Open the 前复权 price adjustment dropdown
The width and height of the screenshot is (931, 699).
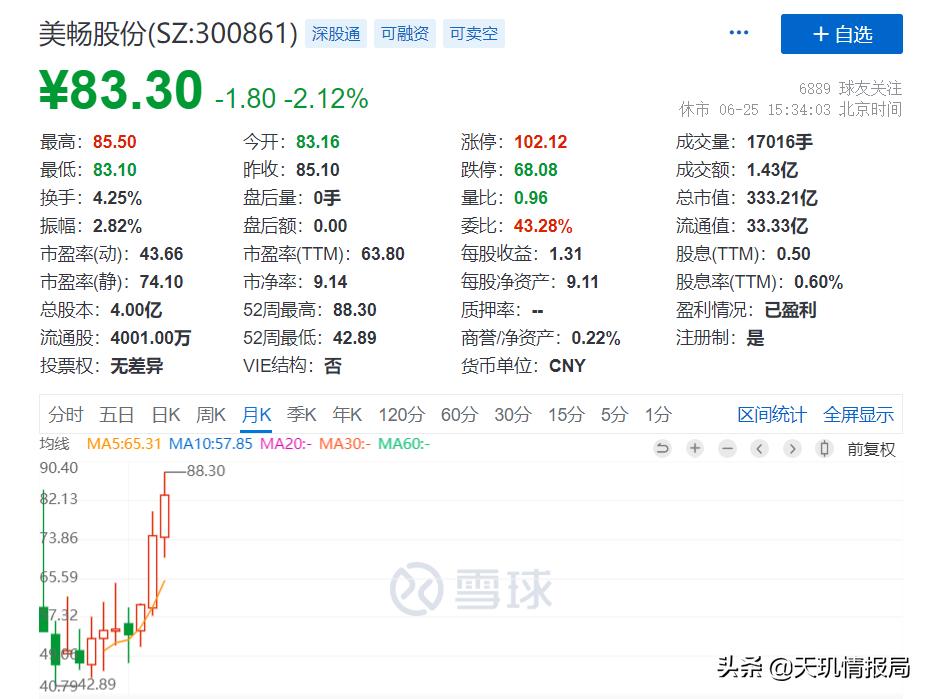coord(873,449)
